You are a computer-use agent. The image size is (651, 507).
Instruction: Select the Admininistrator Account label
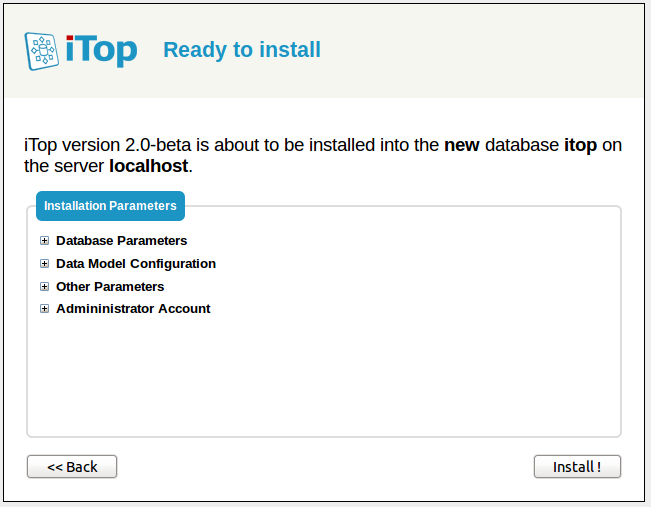coord(133,309)
